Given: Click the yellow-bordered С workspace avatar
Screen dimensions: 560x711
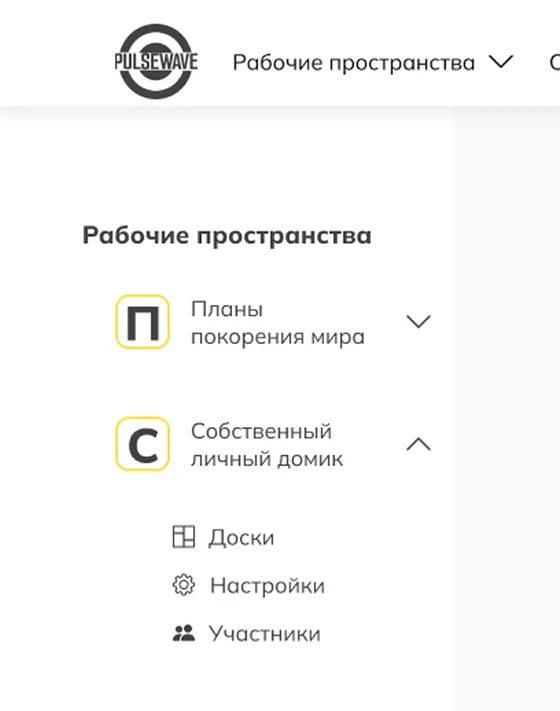Looking at the screenshot, I should point(142,444).
